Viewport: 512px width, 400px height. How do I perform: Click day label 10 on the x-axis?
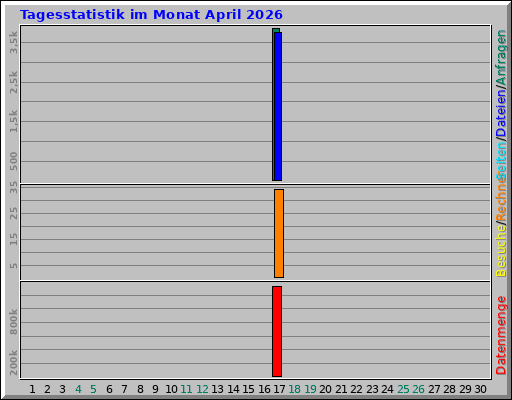click(171, 389)
